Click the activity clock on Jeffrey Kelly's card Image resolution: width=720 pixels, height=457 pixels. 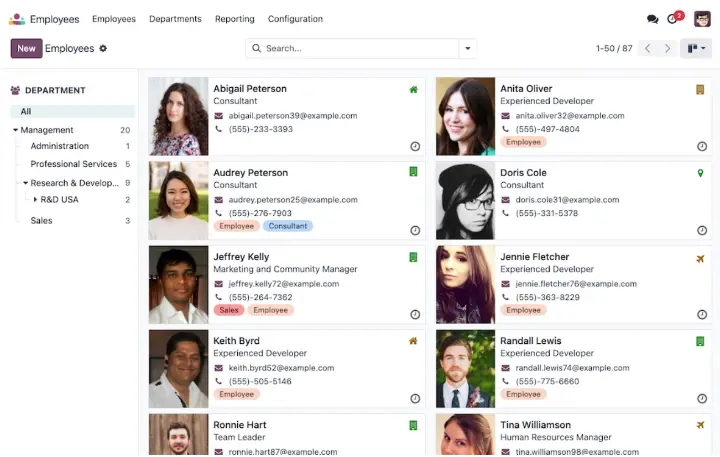point(414,314)
